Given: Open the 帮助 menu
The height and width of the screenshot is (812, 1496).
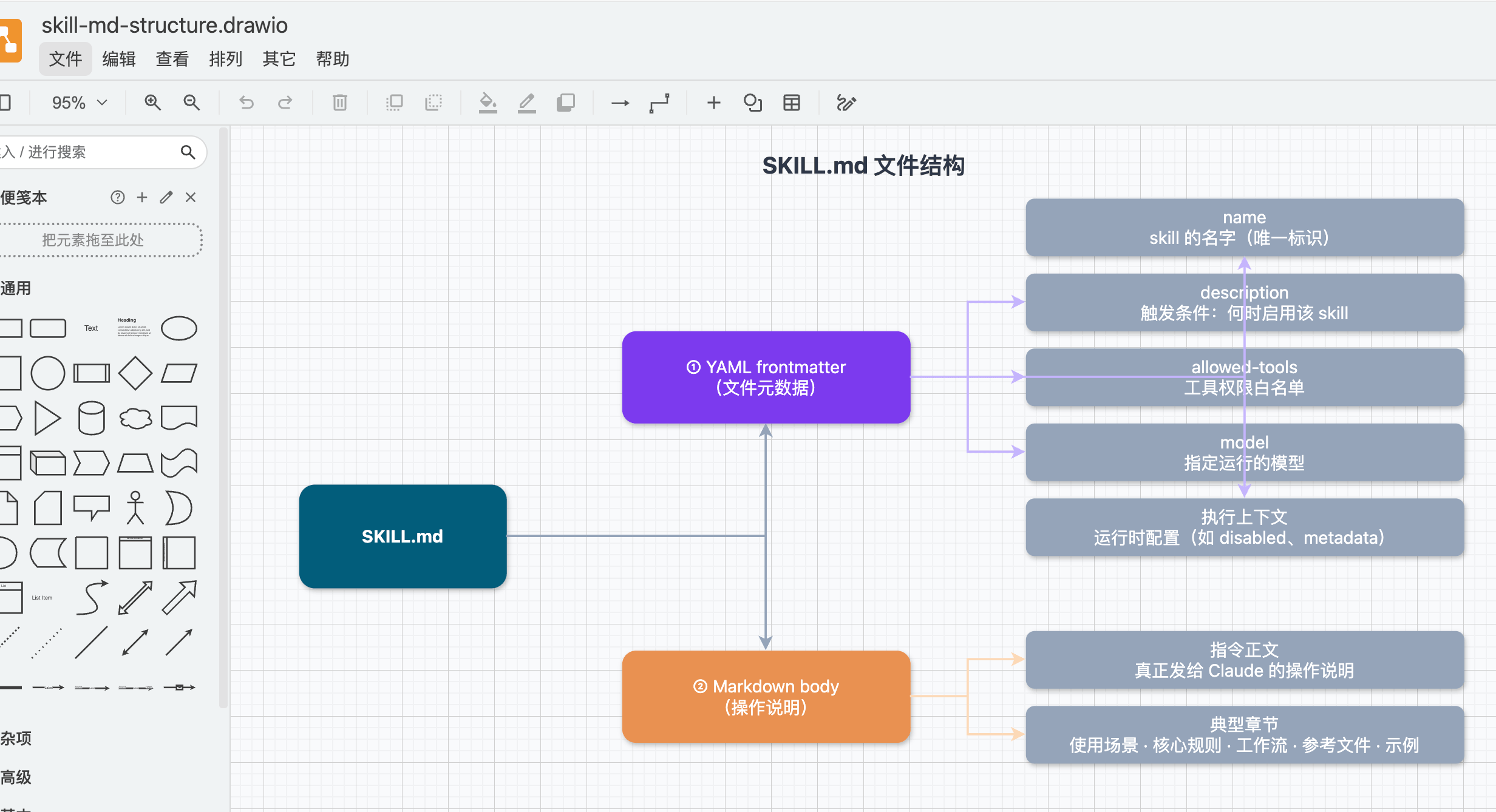Looking at the screenshot, I should click(x=333, y=59).
